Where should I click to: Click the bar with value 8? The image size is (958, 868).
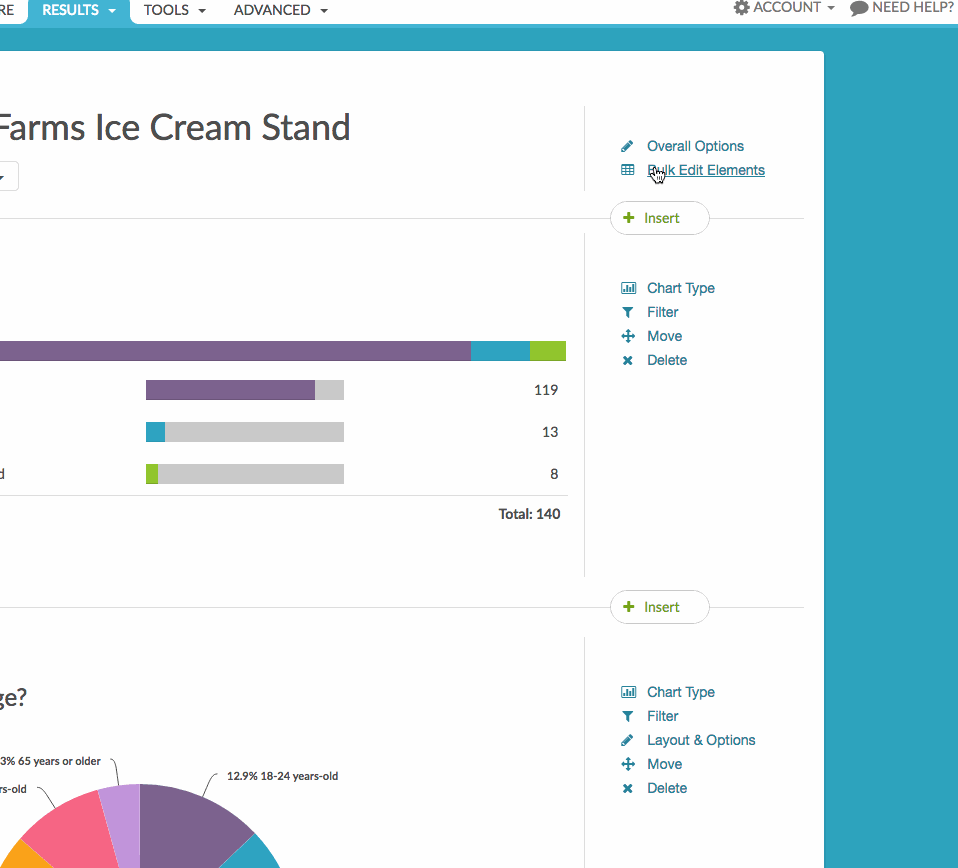pos(245,474)
